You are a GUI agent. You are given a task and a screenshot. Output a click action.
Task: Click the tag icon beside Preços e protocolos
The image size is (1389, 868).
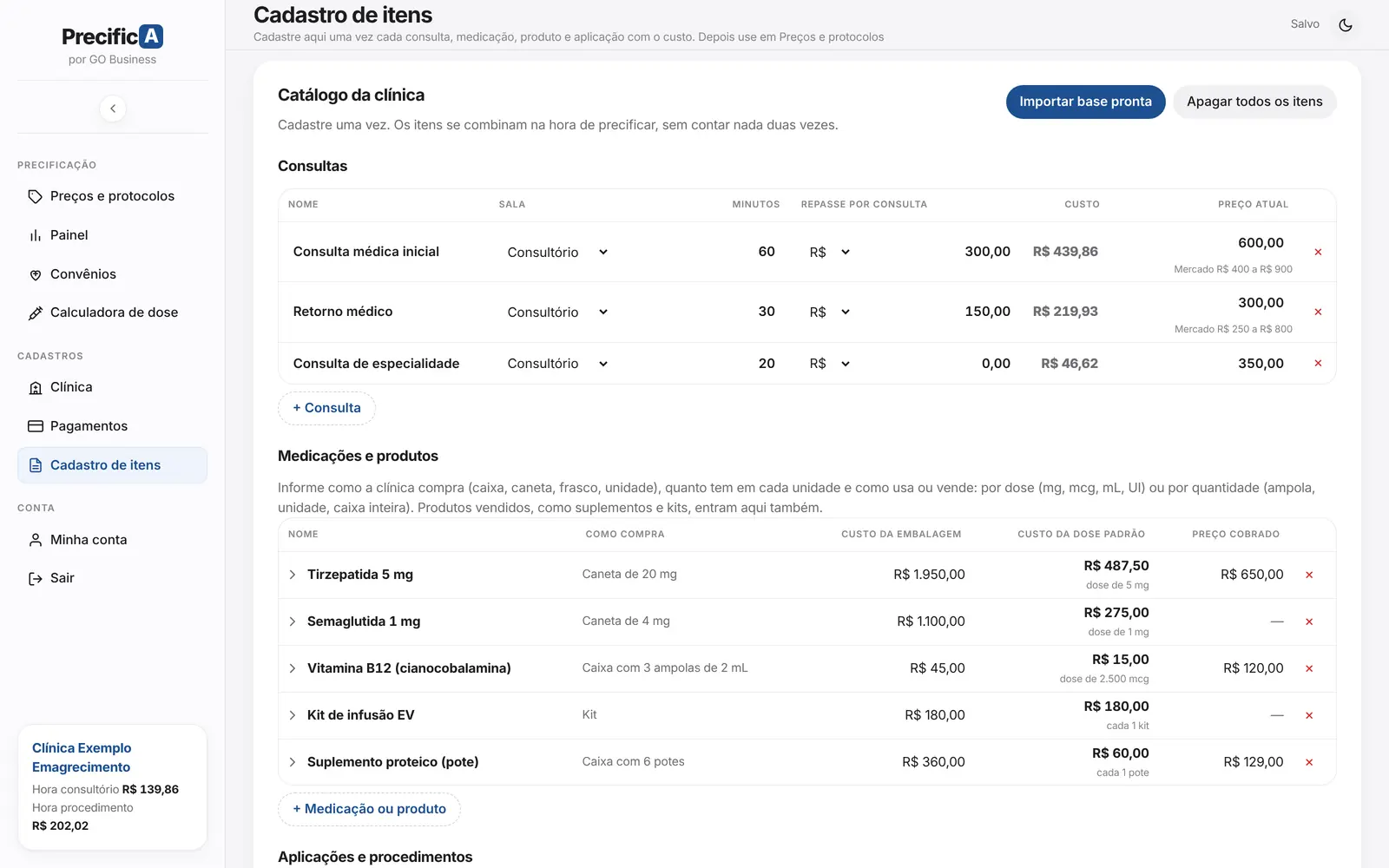(36, 196)
